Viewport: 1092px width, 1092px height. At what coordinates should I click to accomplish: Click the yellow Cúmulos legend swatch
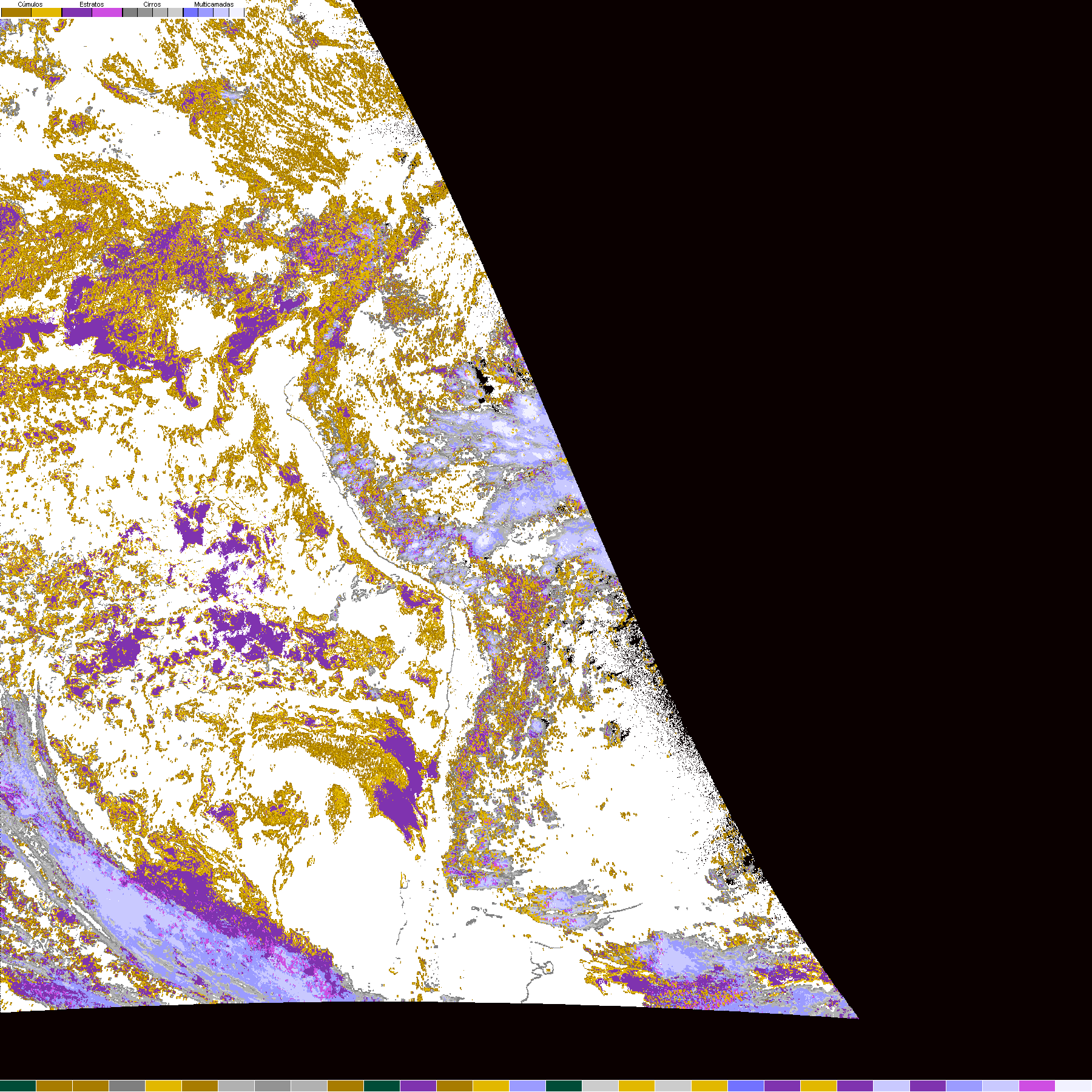(47, 12)
